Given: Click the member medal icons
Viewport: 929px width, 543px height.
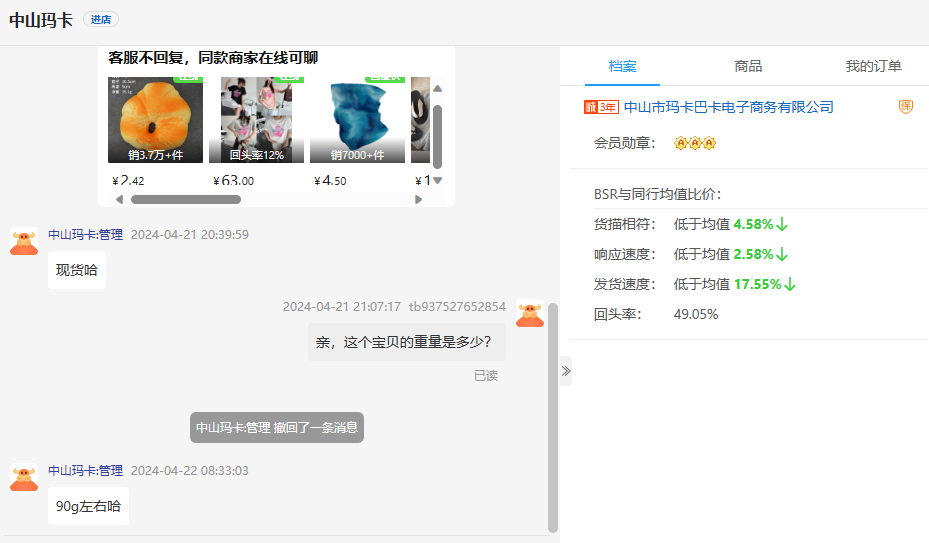Looking at the screenshot, I should coord(694,143).
